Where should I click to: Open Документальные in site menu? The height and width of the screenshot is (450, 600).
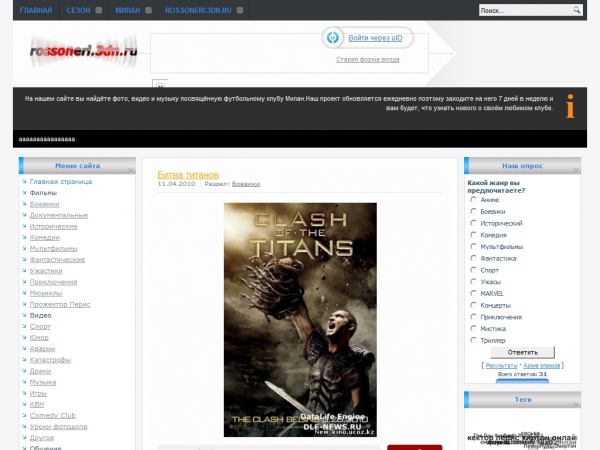59,215
